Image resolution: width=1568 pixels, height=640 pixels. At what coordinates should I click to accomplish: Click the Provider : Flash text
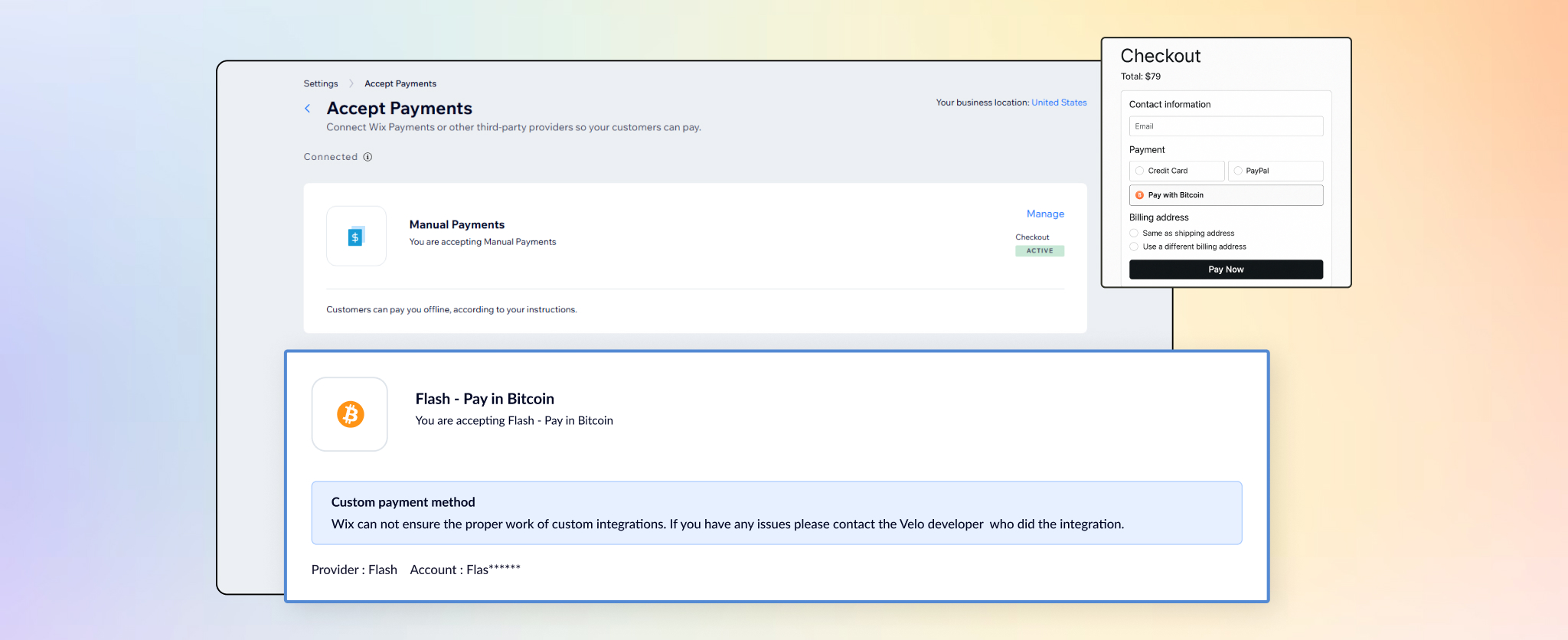coord(354,570)
